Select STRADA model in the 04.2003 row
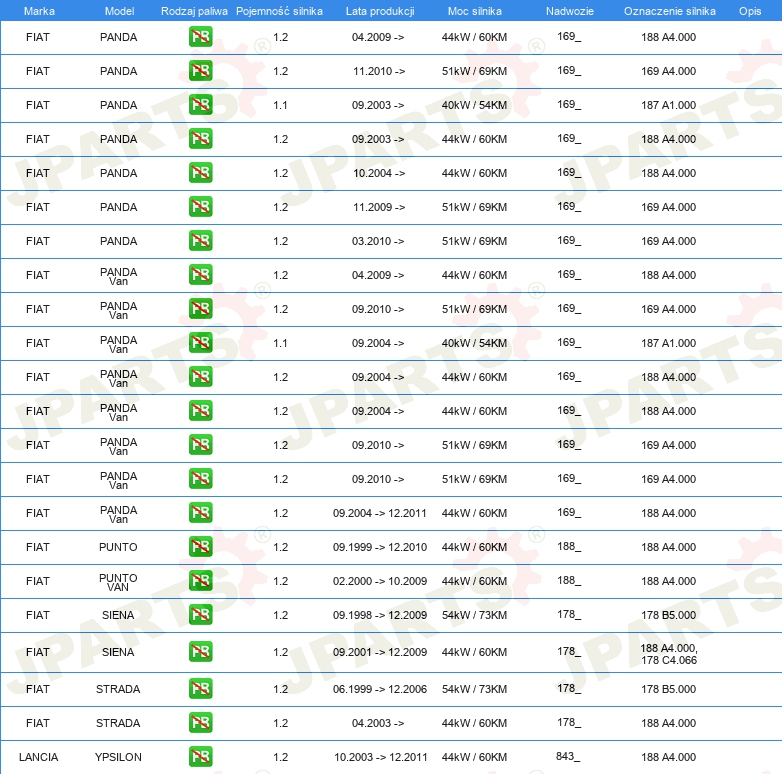This screenshot has width=782, height=774. click(x=118, y=723)
